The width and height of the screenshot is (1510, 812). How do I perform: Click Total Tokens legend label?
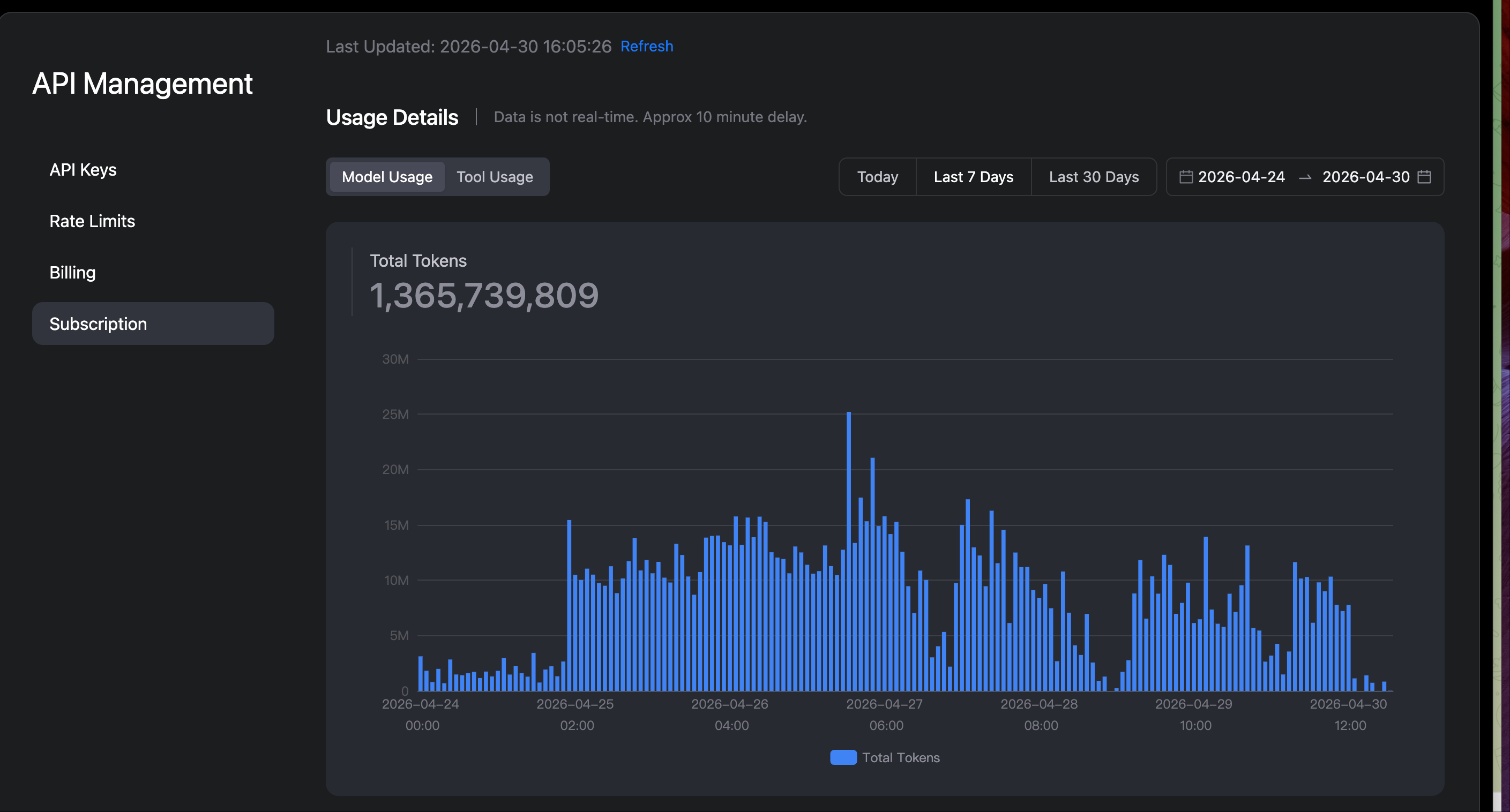click(900, 757)
